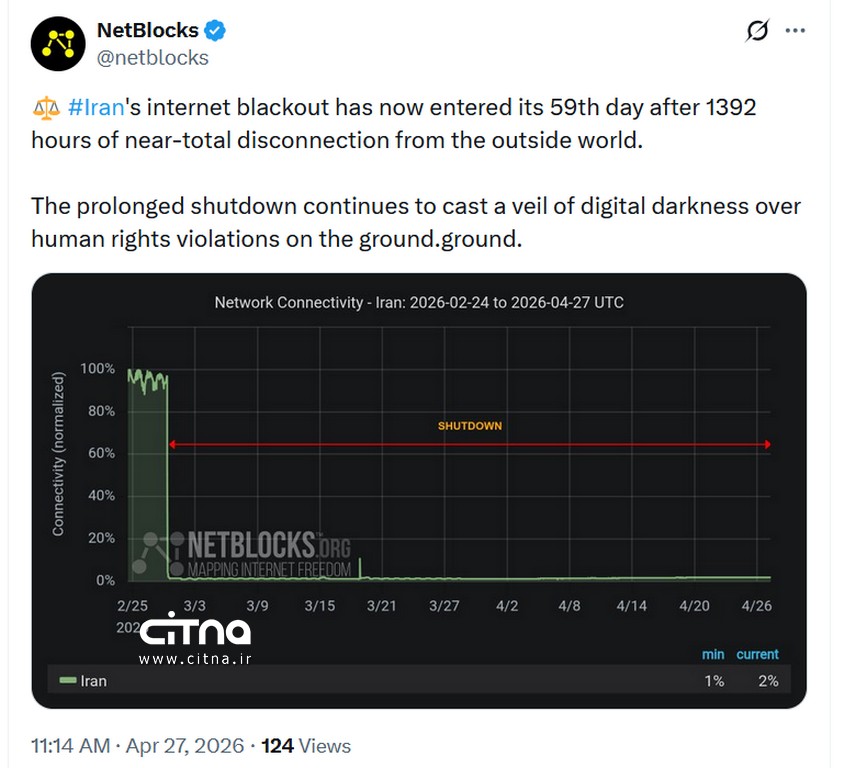Select the 'min' legend column header
856x768 pixels.
712,654
